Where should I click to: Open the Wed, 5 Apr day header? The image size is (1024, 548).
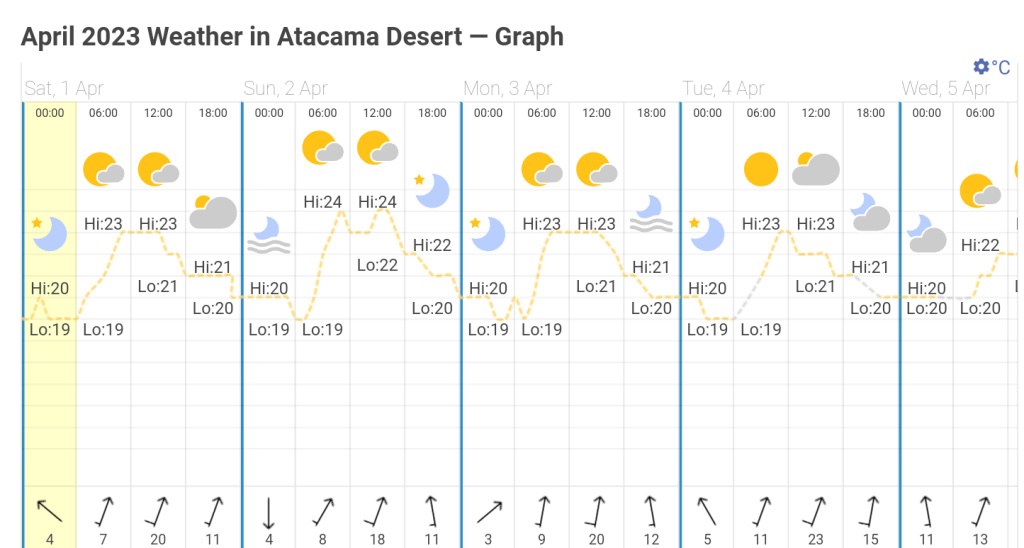tap(946, 88)
